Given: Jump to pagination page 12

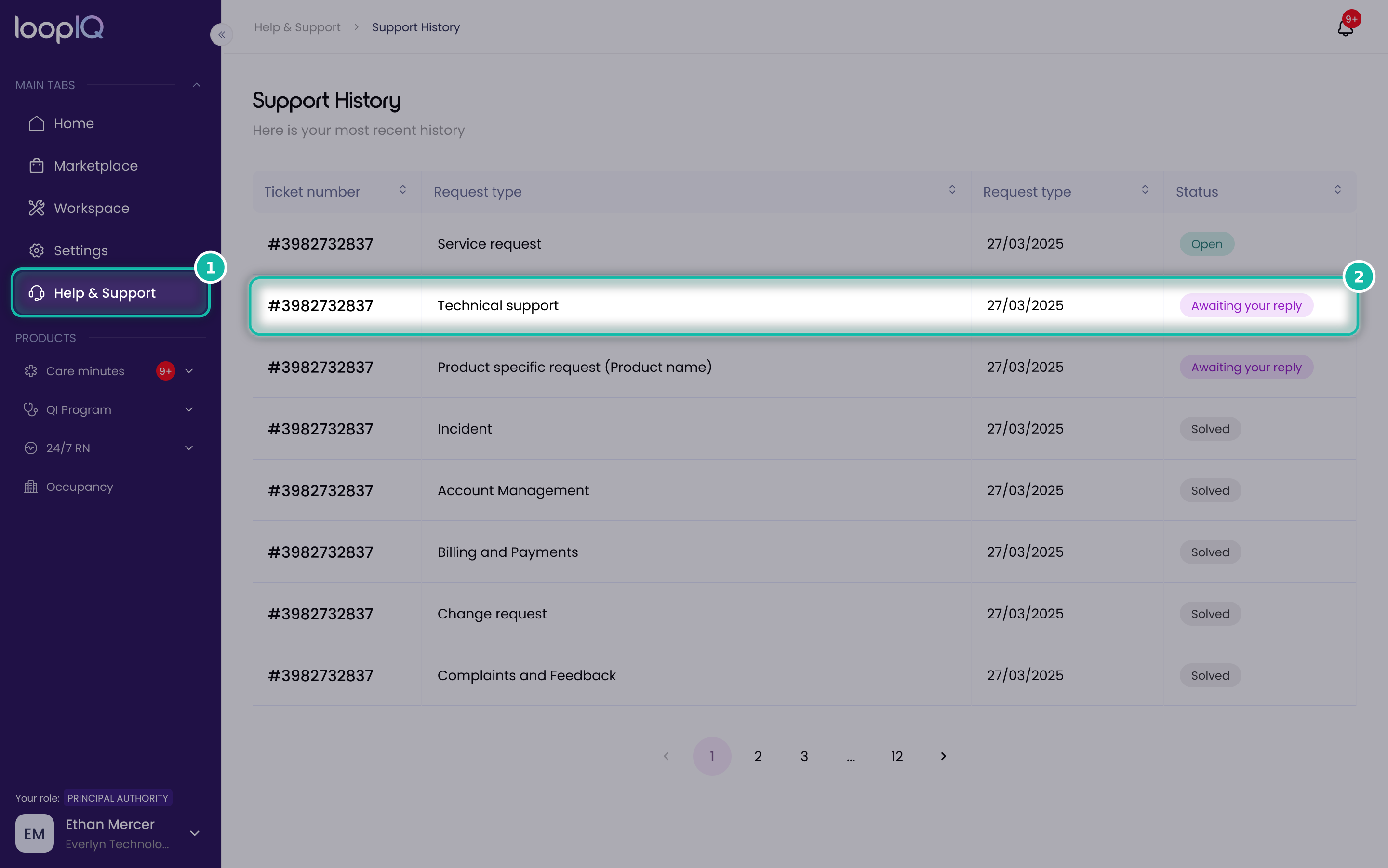Looking at the screenshot, I should (897, 757).
